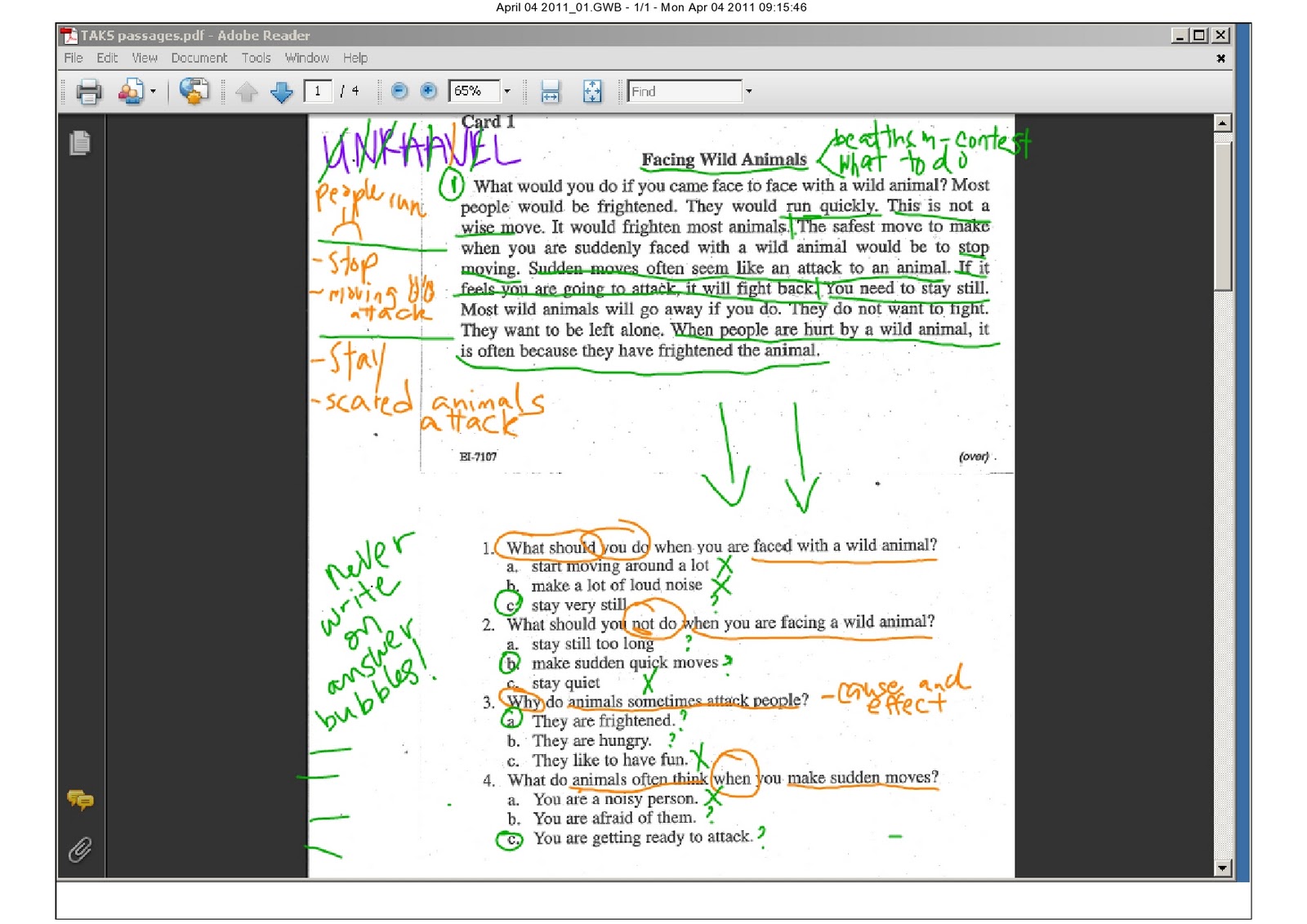Click the fit width scrolling icon
The width and height of the screenshot is (1307, 924).
click(x=551, y=92)
